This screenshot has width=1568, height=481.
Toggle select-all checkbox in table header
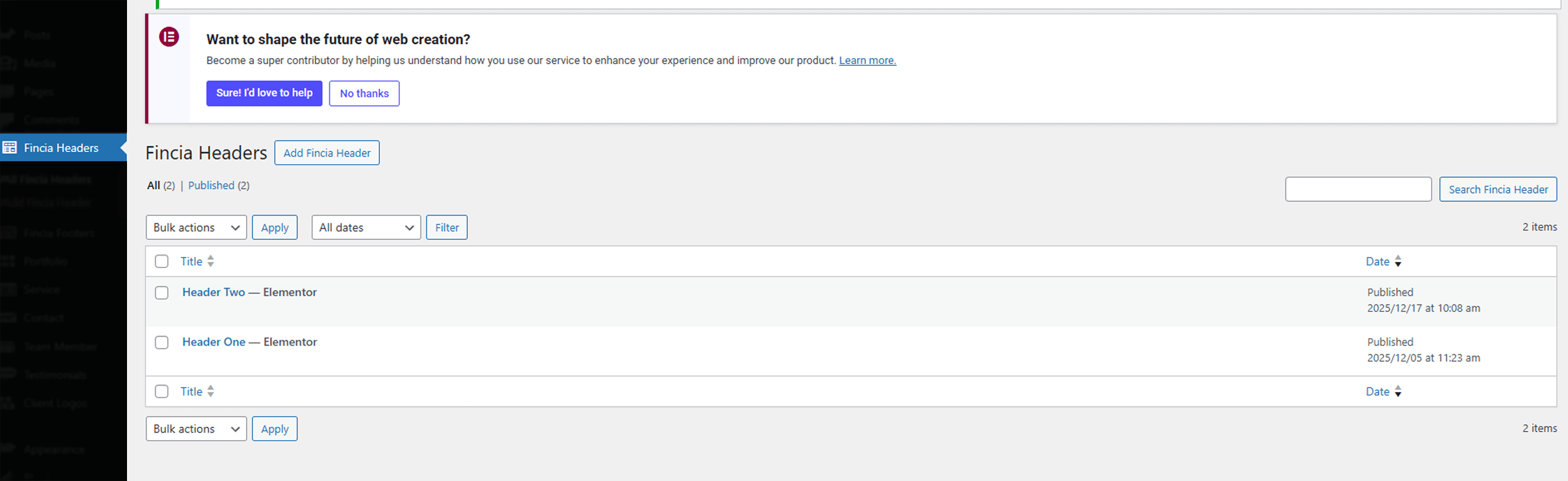[162, 261]
